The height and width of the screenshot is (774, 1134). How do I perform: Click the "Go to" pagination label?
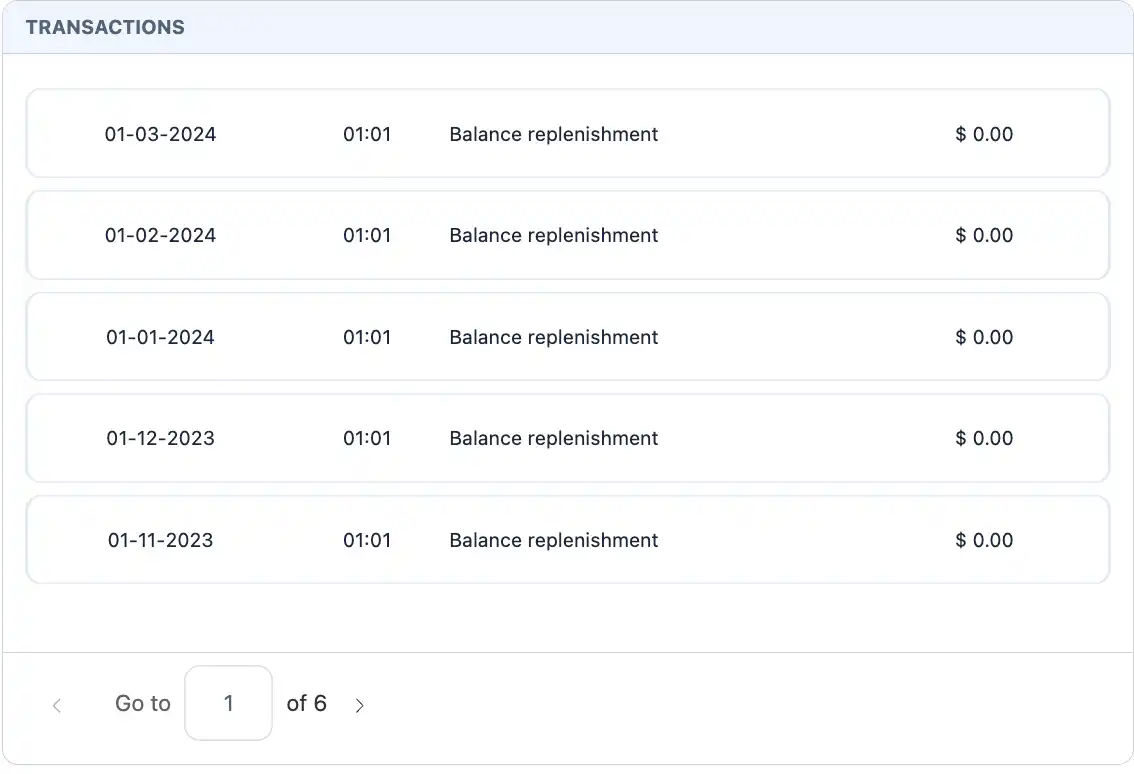[x=143, y=703]
